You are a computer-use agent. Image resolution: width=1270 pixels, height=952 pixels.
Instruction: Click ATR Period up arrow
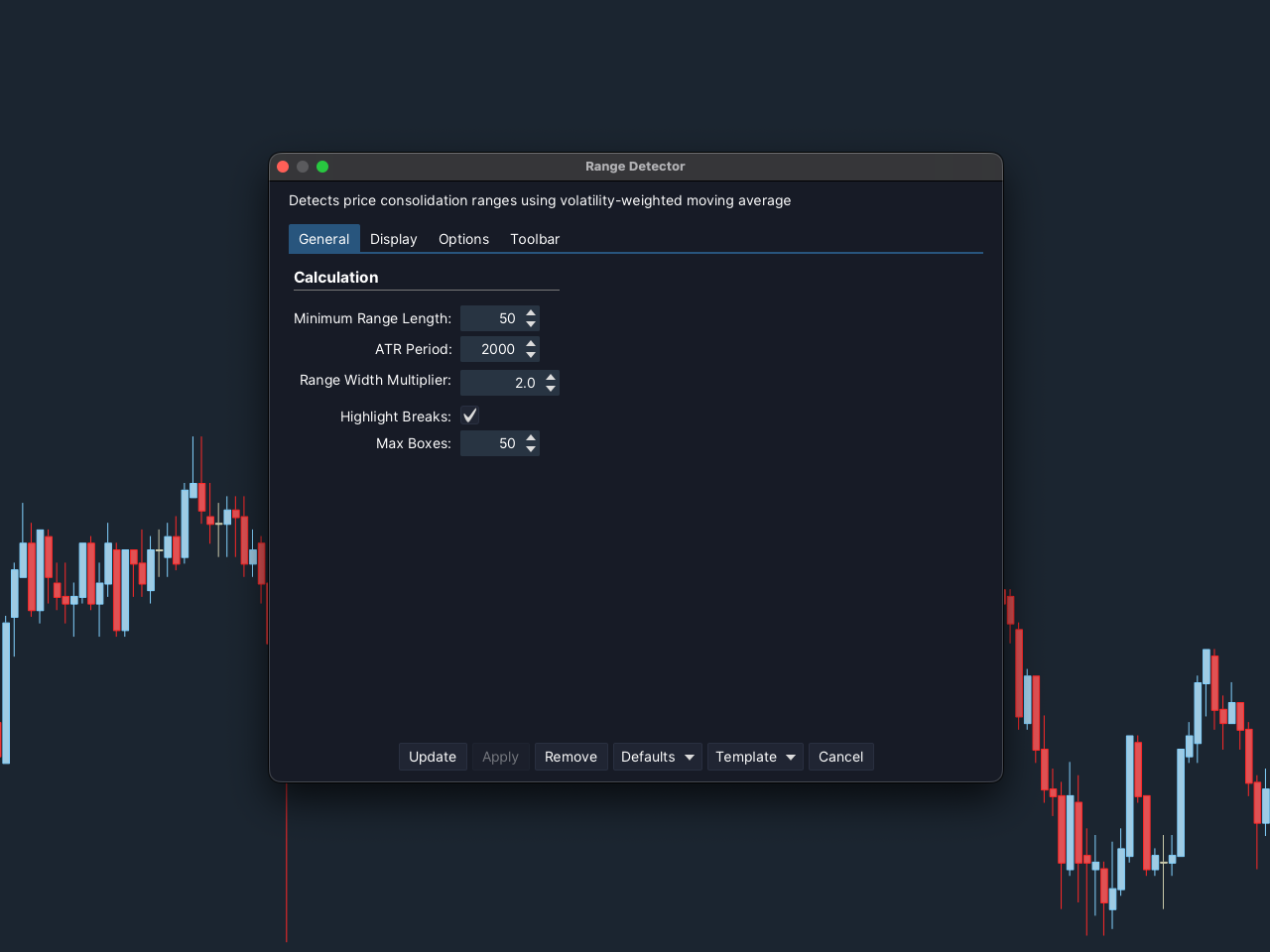(531, 344)
